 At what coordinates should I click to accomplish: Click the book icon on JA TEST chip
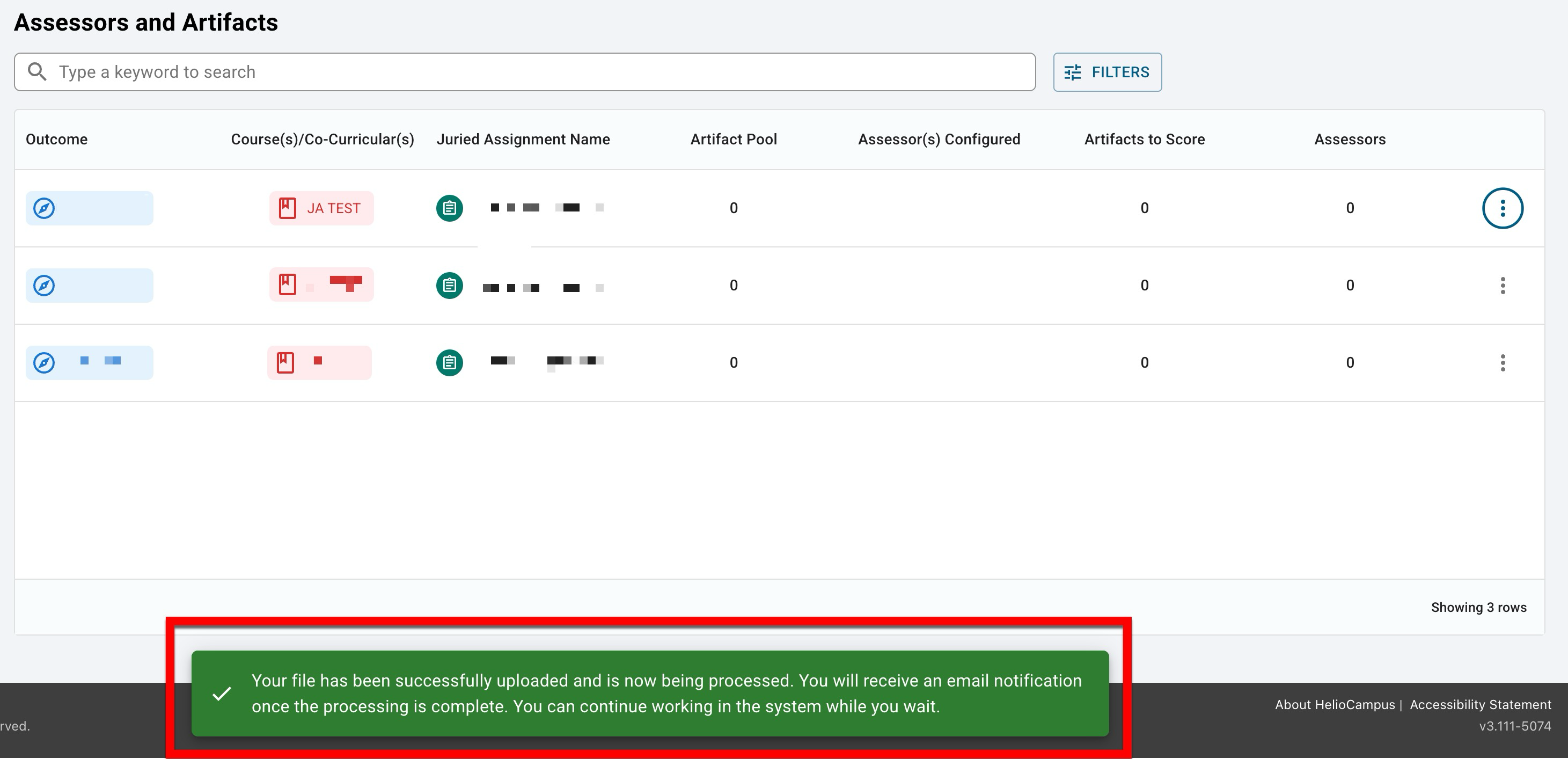click(x=287, y=208)
